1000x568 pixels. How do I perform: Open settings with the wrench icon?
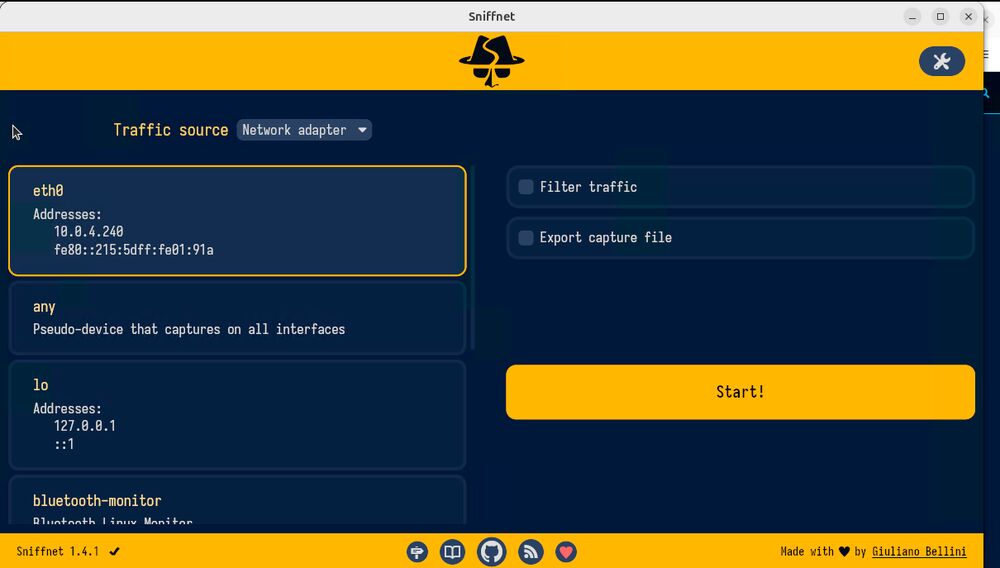[941, 61]
